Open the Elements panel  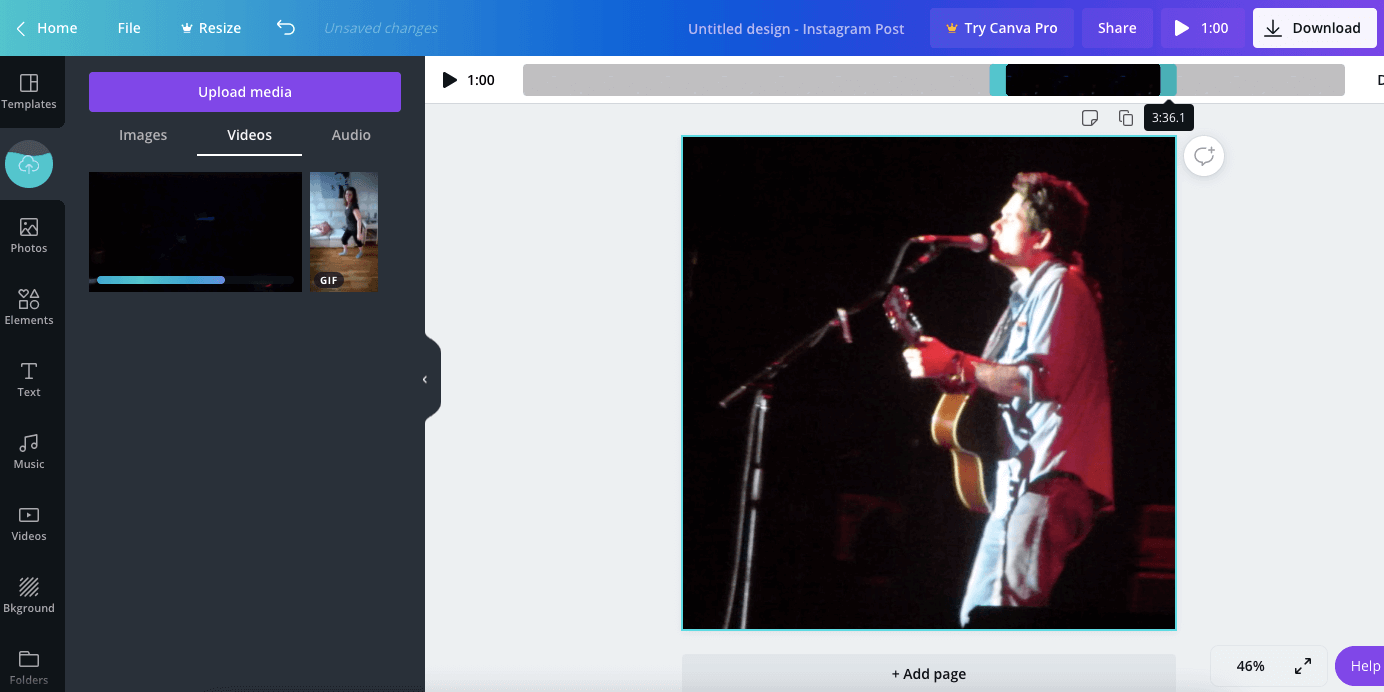(x=29, y=306)
